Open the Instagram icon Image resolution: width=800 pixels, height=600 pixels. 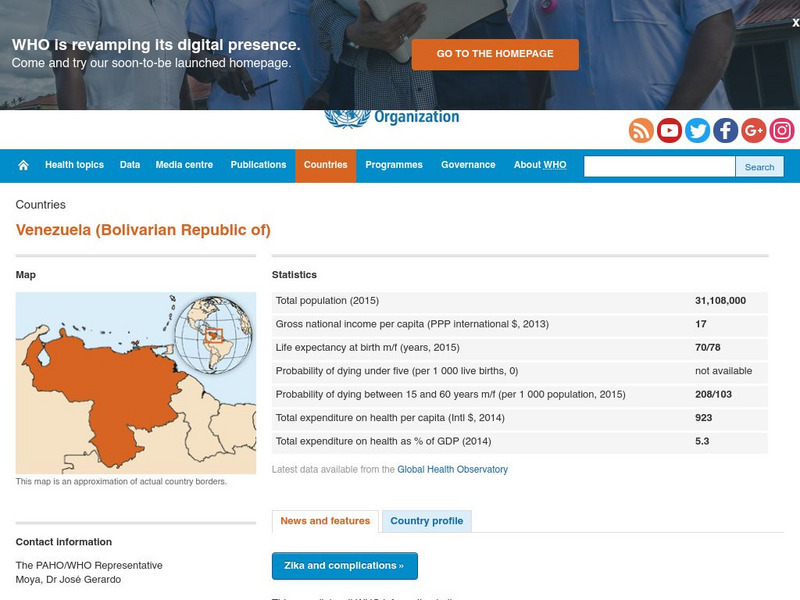[x=782, y=131]
